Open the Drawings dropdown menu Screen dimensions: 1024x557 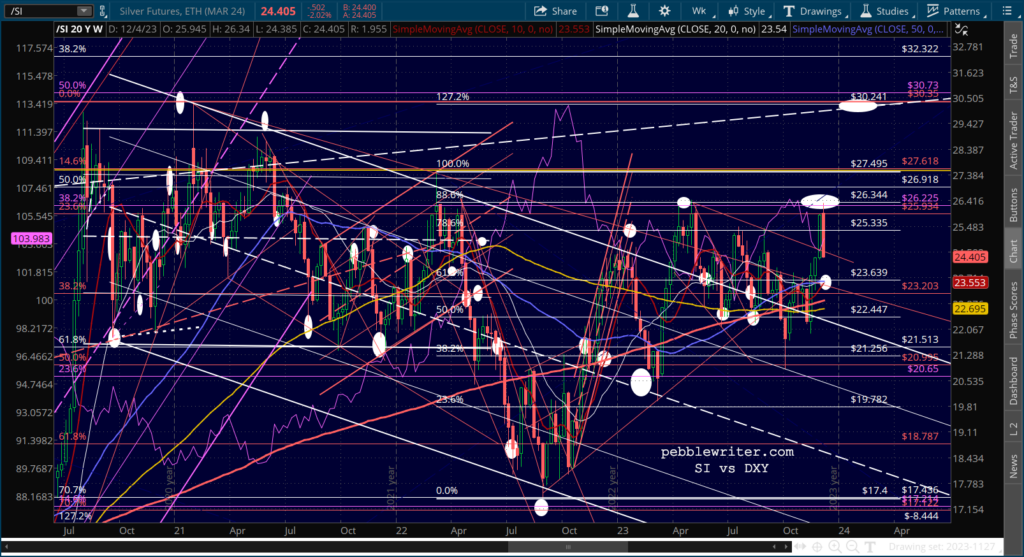point(814,11)
